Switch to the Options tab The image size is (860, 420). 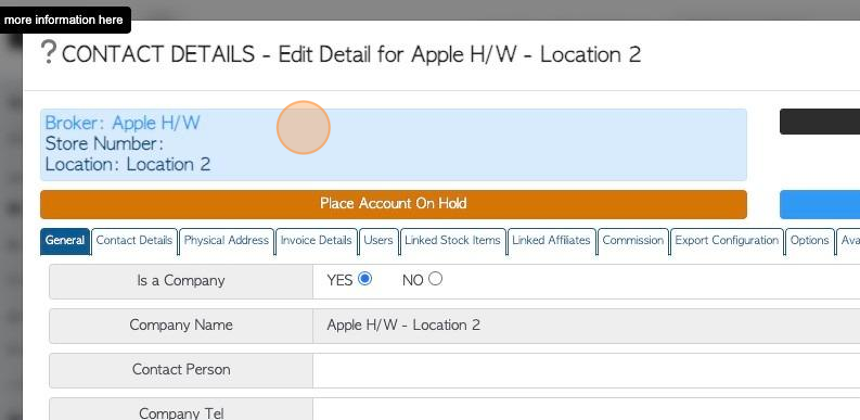[x=810, y=241]
